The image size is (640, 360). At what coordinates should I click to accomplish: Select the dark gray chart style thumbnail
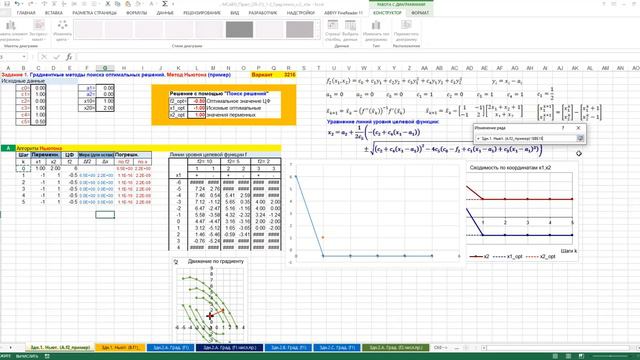coord(239,30)
